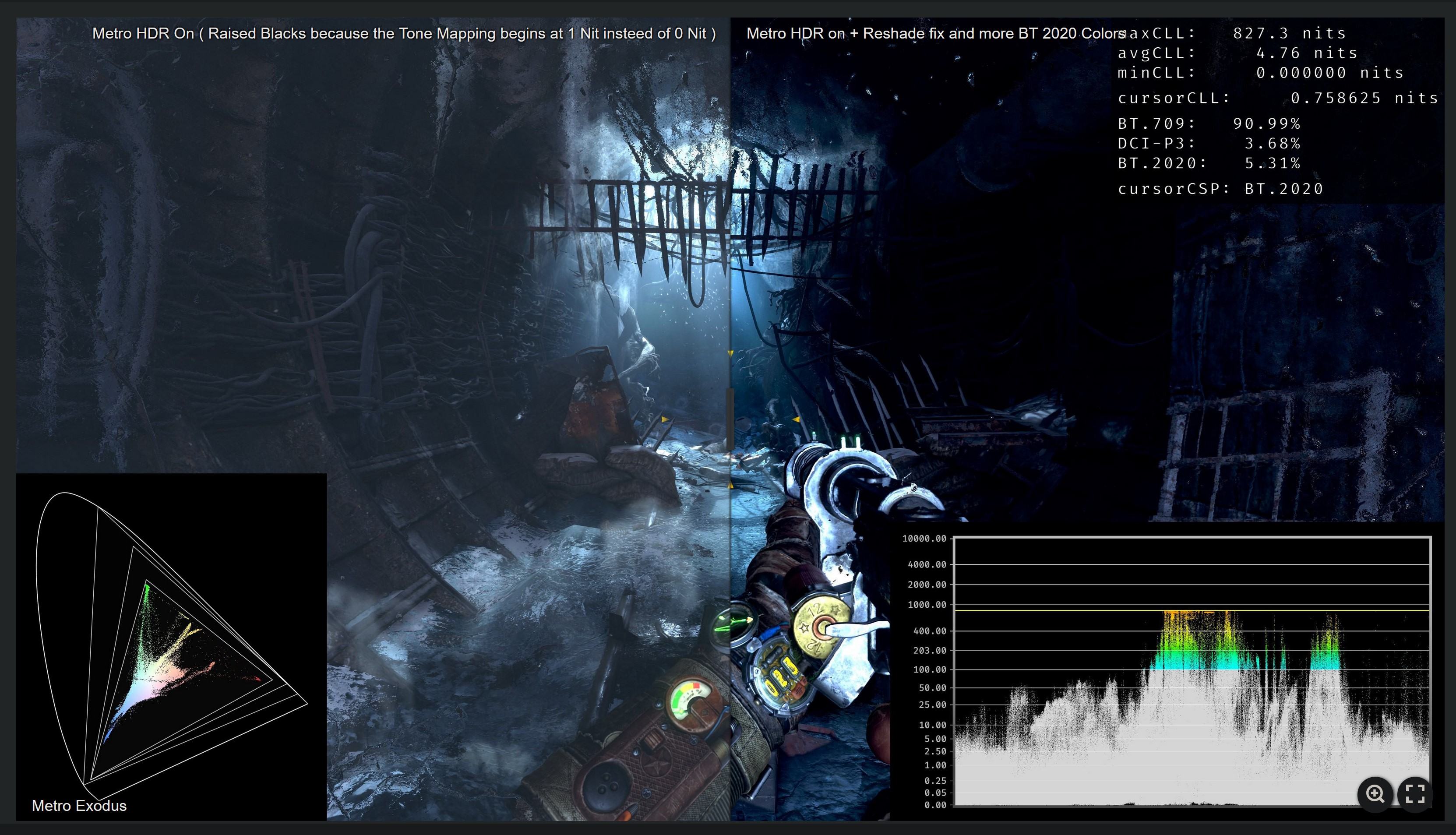Click the 'Metro Exodus' label under chromaticity diagram
Viewport: 1456px width, 835px height.
(79, 805)
